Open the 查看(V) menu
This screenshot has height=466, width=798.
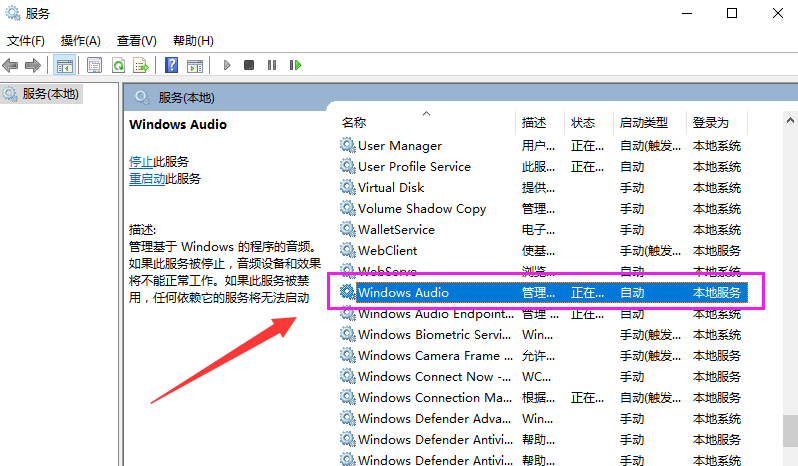(x=136, y=41)
